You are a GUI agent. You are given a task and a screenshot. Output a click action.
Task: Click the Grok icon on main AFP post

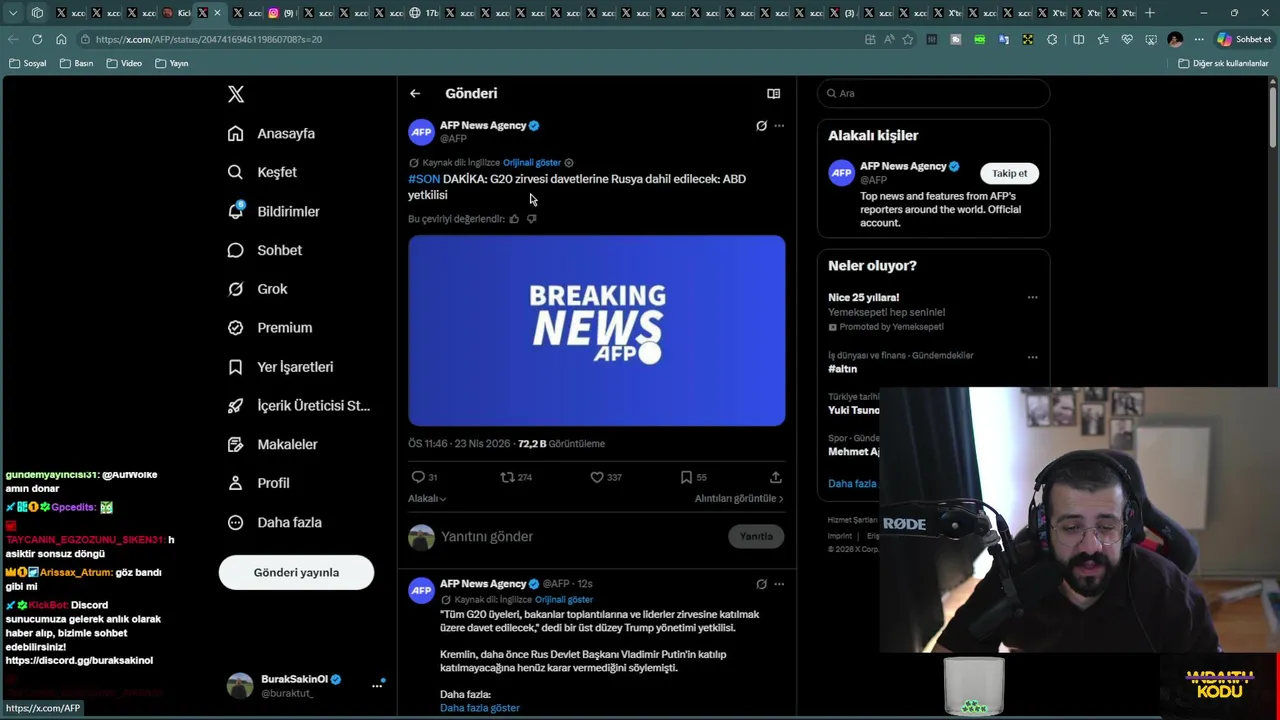(761, 126)
